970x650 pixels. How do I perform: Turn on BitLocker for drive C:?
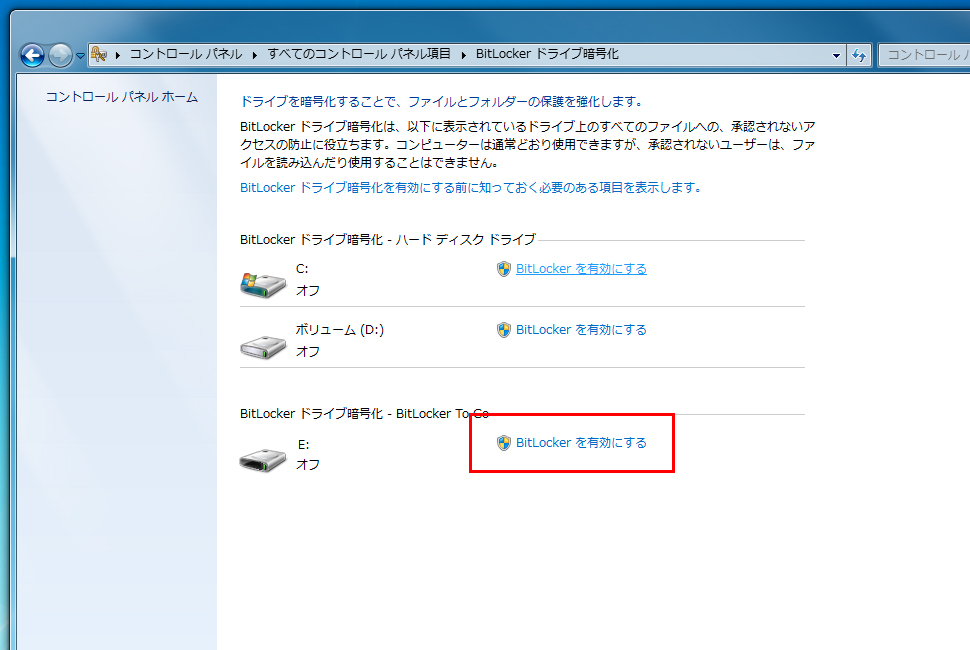pyautogui.click(x=581, y=269)
